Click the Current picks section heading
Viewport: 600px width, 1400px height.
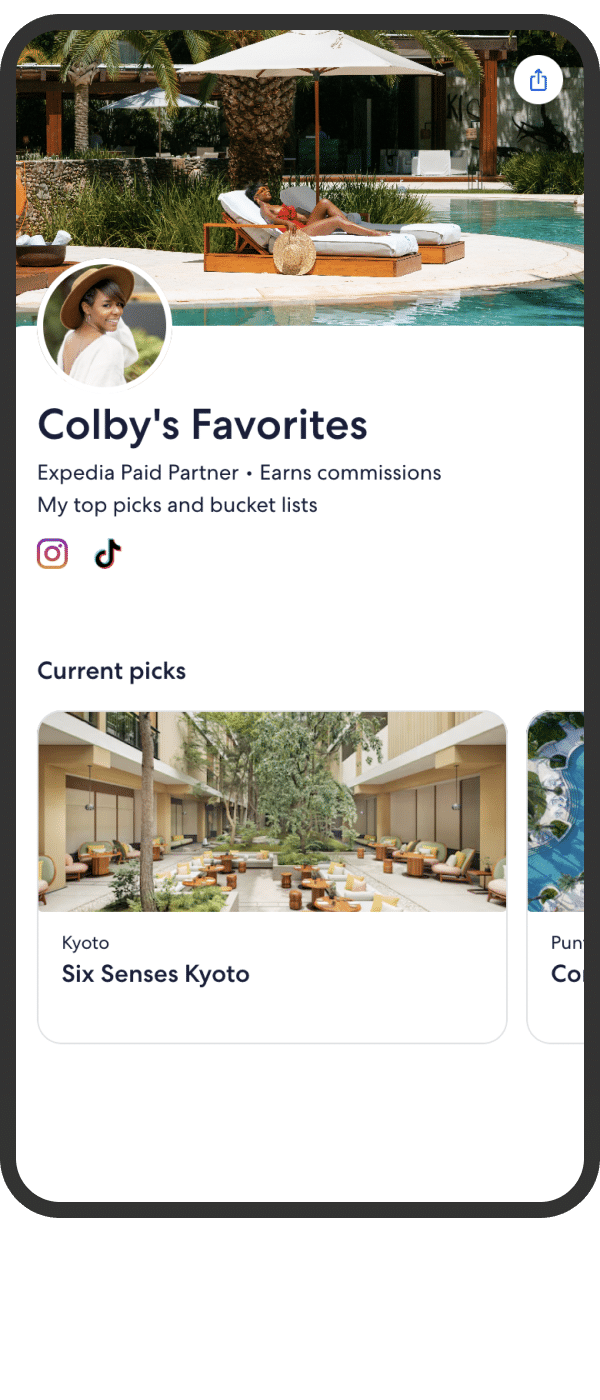[111, 671]
